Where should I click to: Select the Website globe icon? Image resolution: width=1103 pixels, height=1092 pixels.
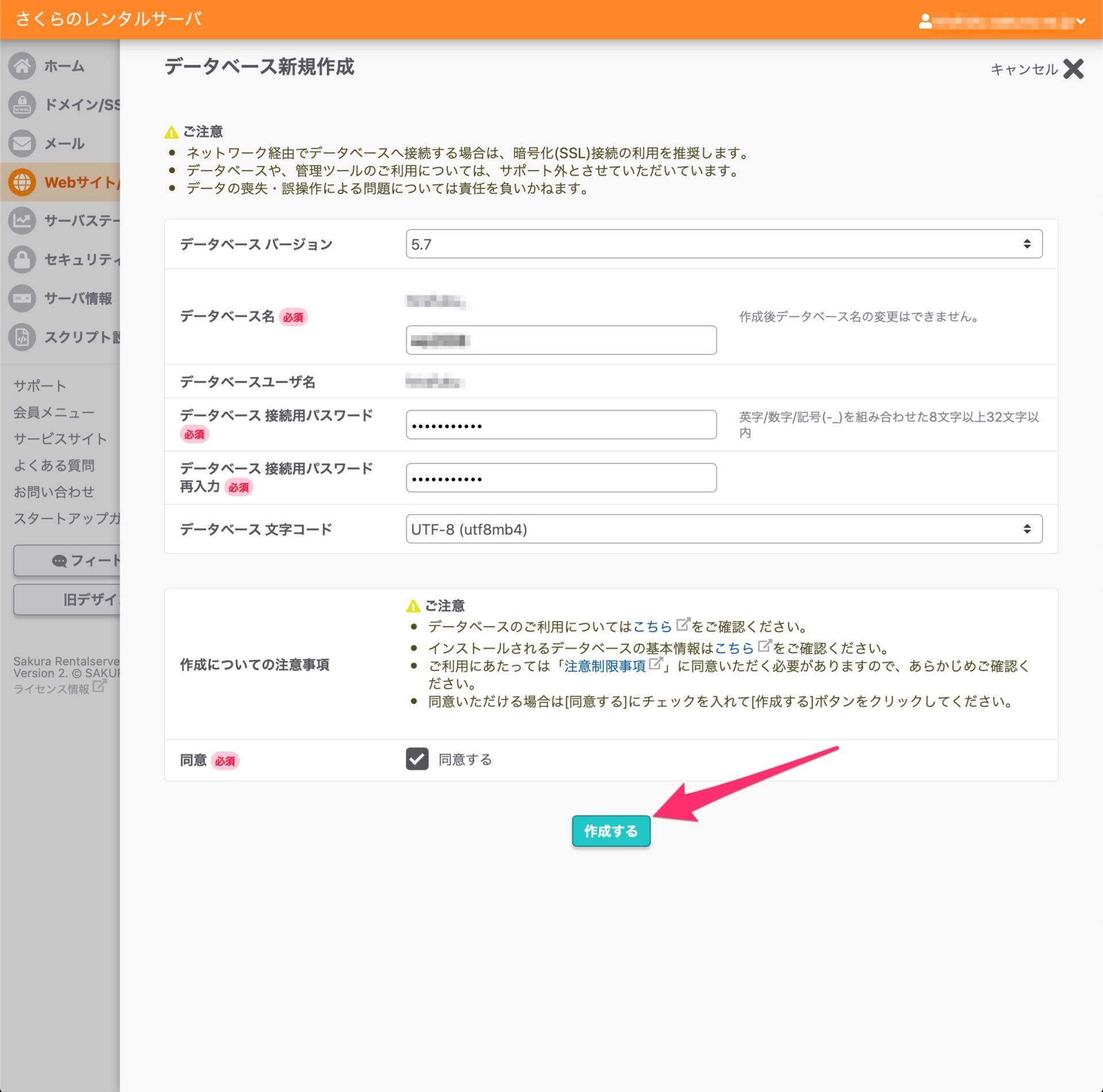[x=22, y=182]
